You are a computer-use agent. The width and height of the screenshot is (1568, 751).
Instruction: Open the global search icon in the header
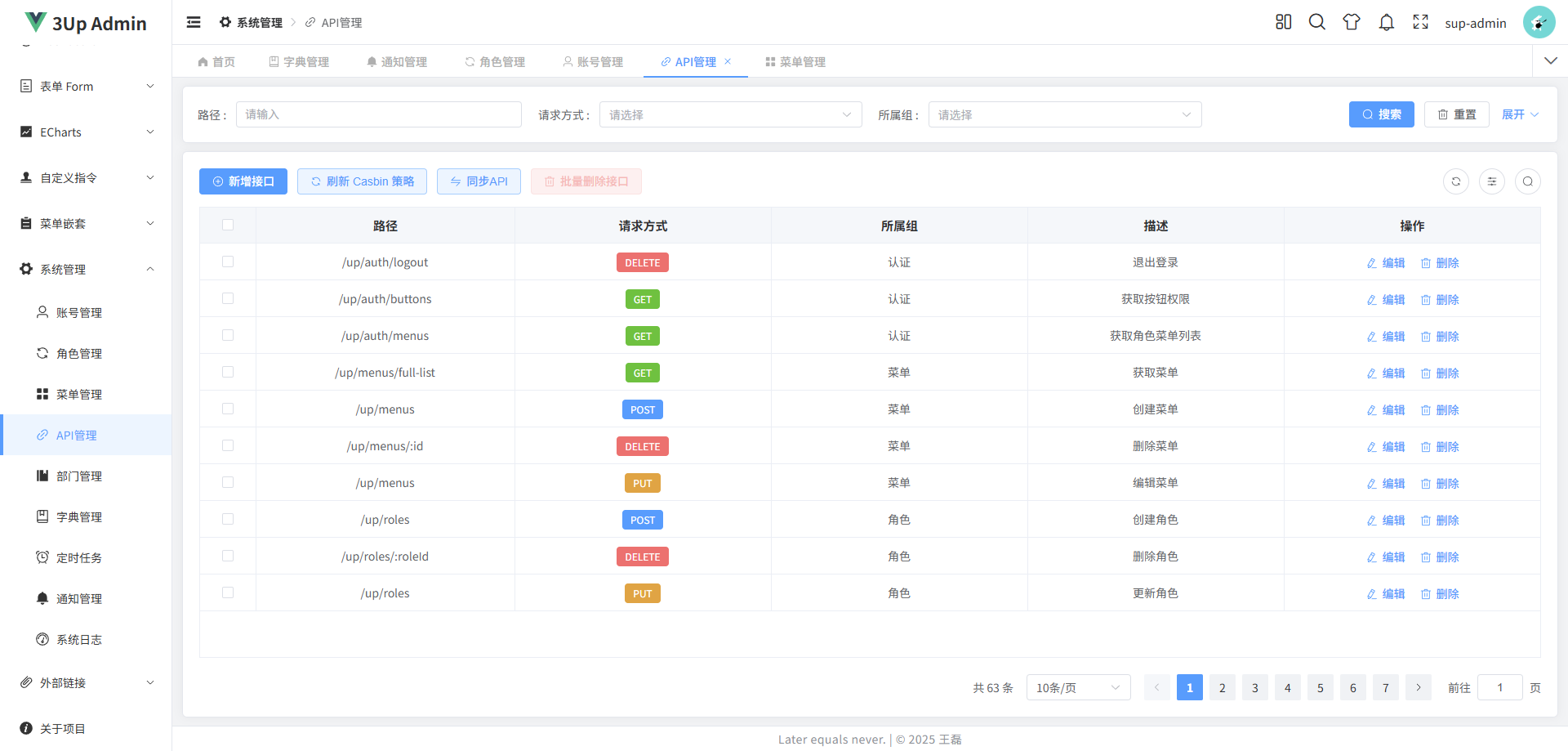1316,22
